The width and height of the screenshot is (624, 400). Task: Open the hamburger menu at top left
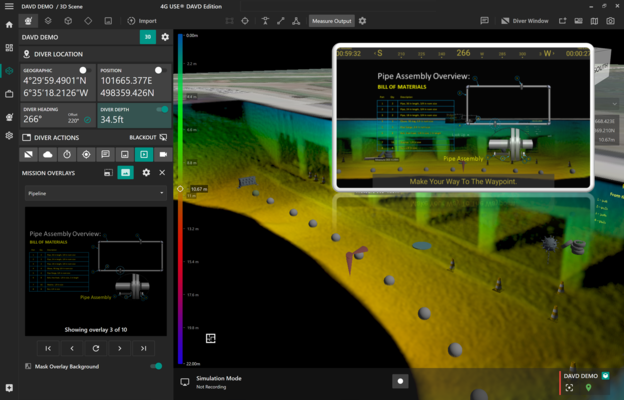pos(9,7)
